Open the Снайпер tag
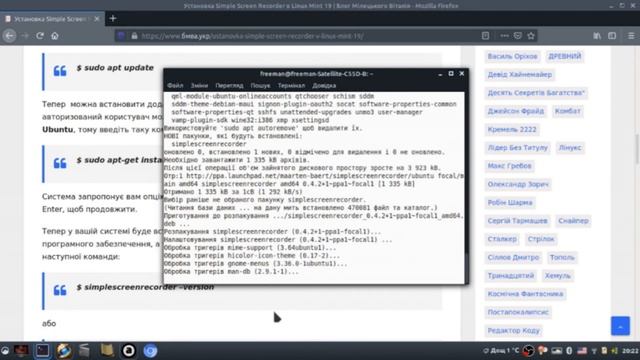The height and width of the screenshot is (360, 640). (x=573, y=221)
